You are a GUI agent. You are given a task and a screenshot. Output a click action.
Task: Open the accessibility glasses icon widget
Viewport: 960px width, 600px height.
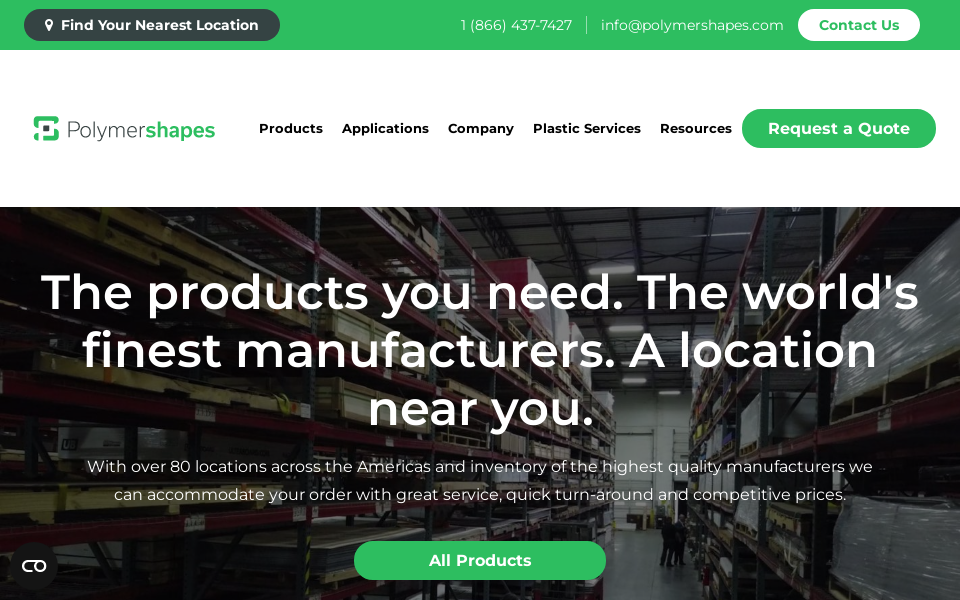click(34, 566)
